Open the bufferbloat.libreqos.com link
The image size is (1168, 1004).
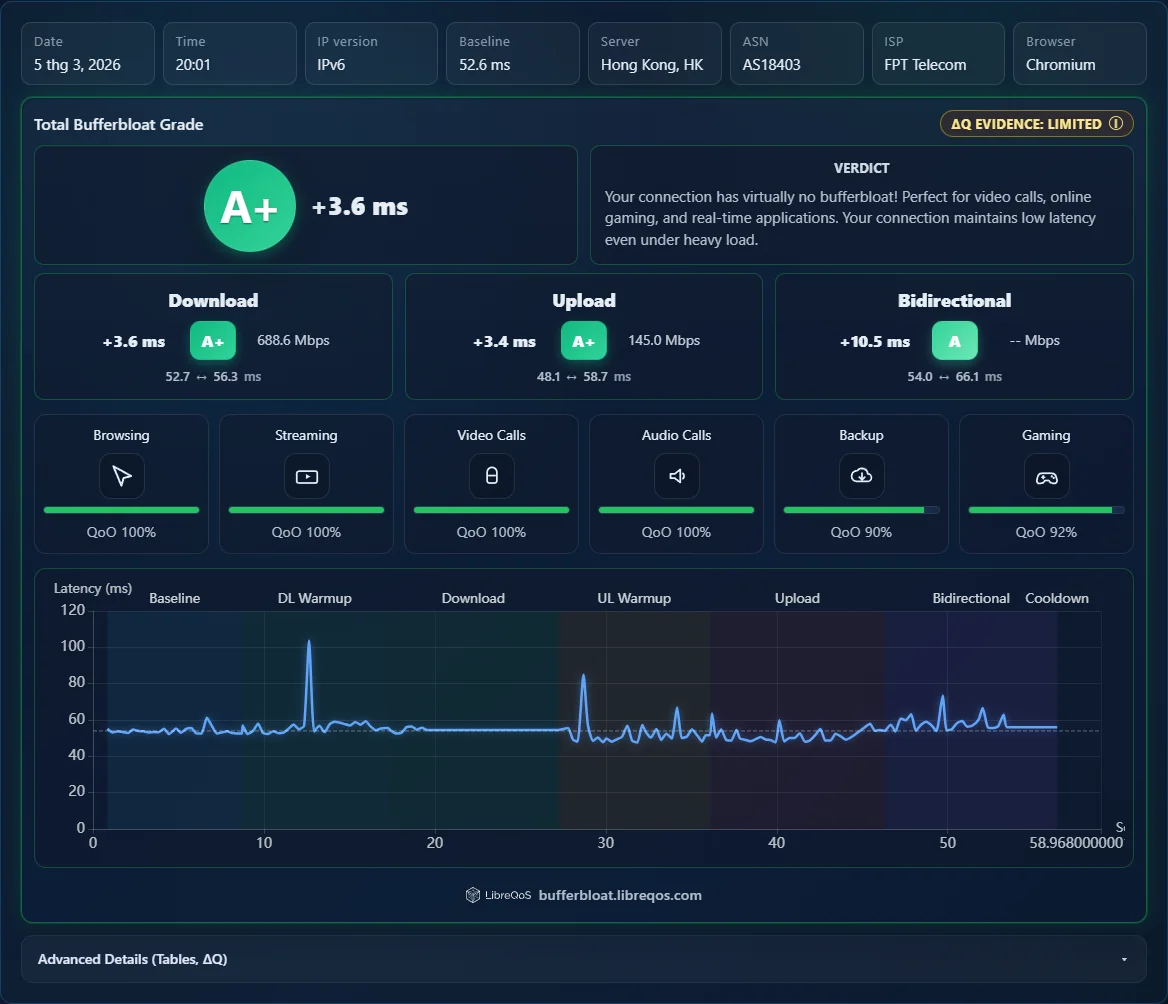click(620, 895)
